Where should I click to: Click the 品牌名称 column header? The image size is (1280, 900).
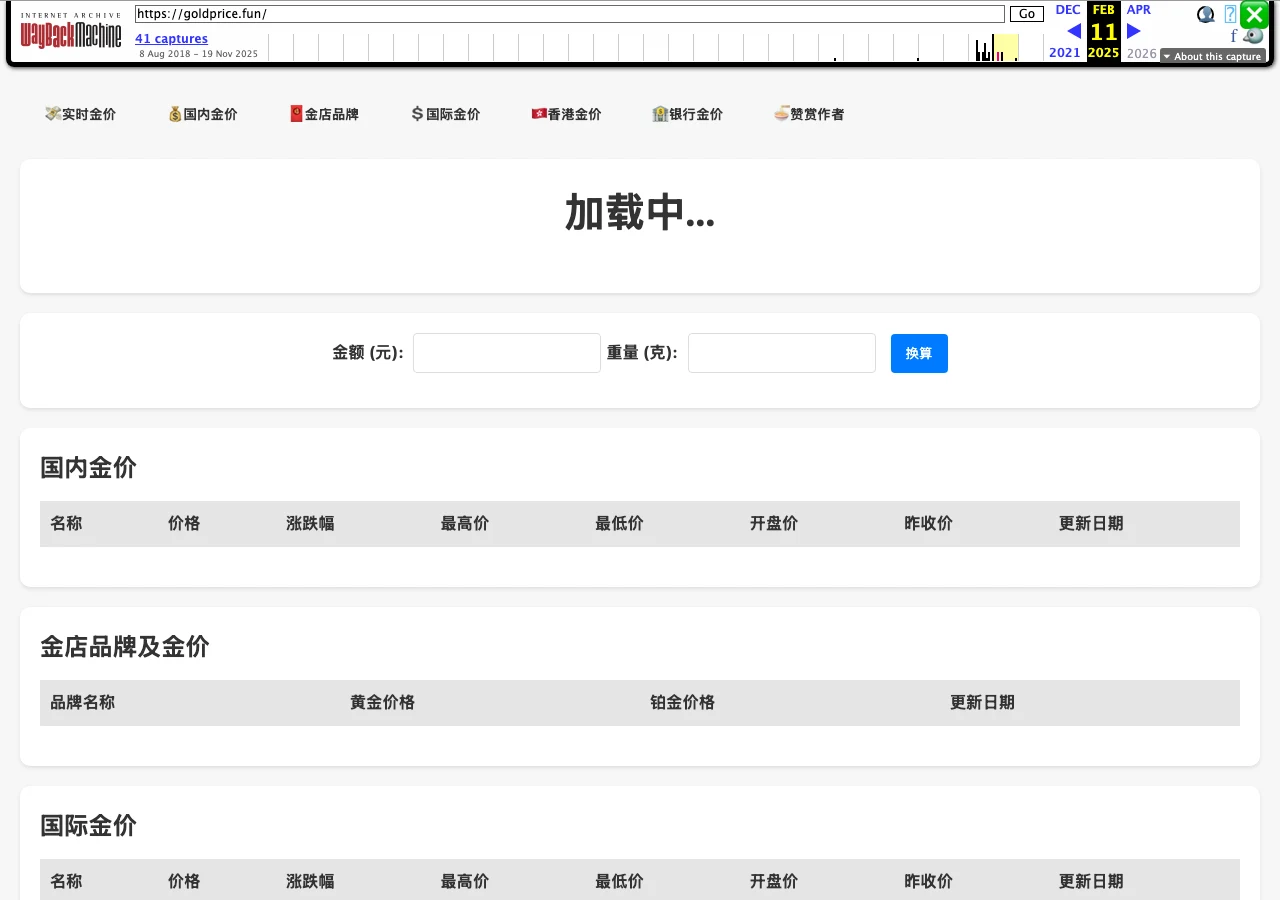[83, 702]
